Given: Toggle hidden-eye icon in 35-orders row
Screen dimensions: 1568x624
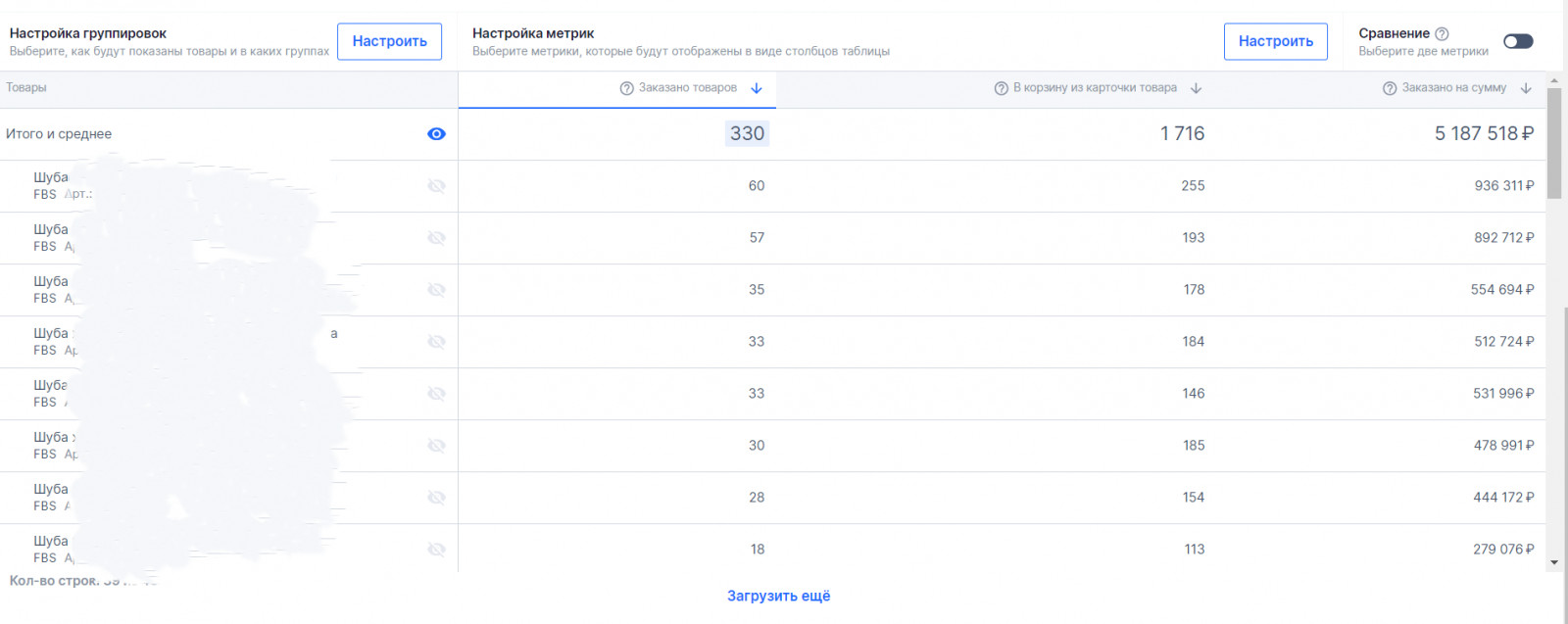Looking at the screenshot, I should click(437, 290).
